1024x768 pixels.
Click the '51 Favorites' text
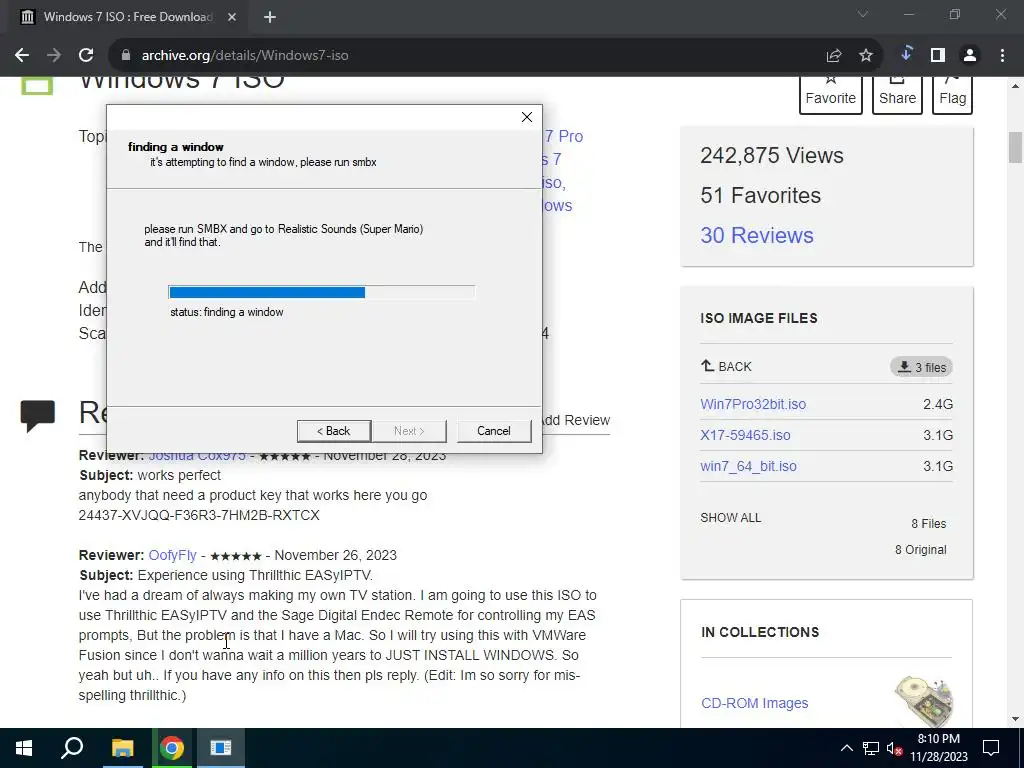[x=760, y=195]
